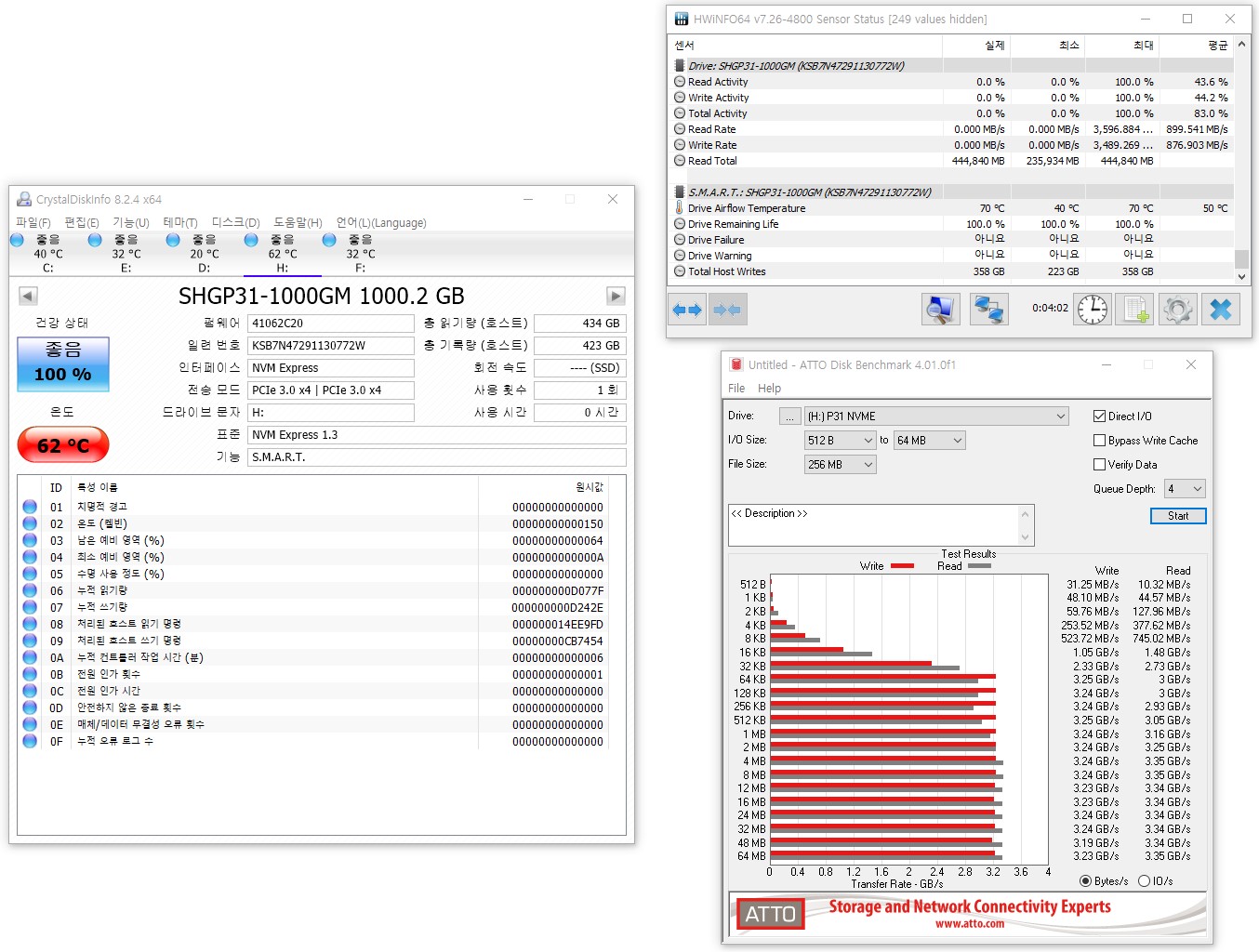
Task: Click HWiNFO collapse columns arrows icon
Action: (x=727, y=310)
